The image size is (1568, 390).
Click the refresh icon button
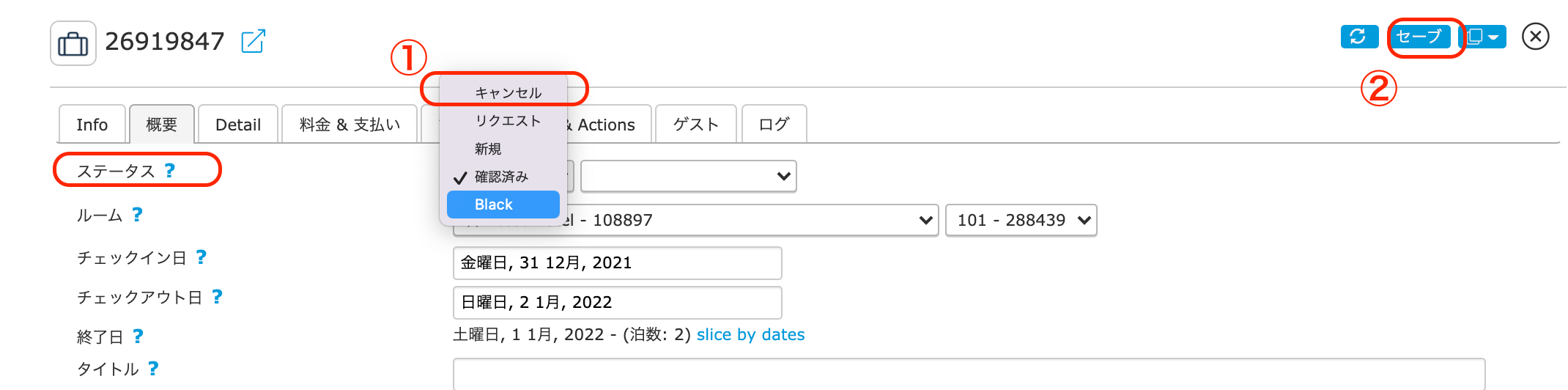(1358, 37)
